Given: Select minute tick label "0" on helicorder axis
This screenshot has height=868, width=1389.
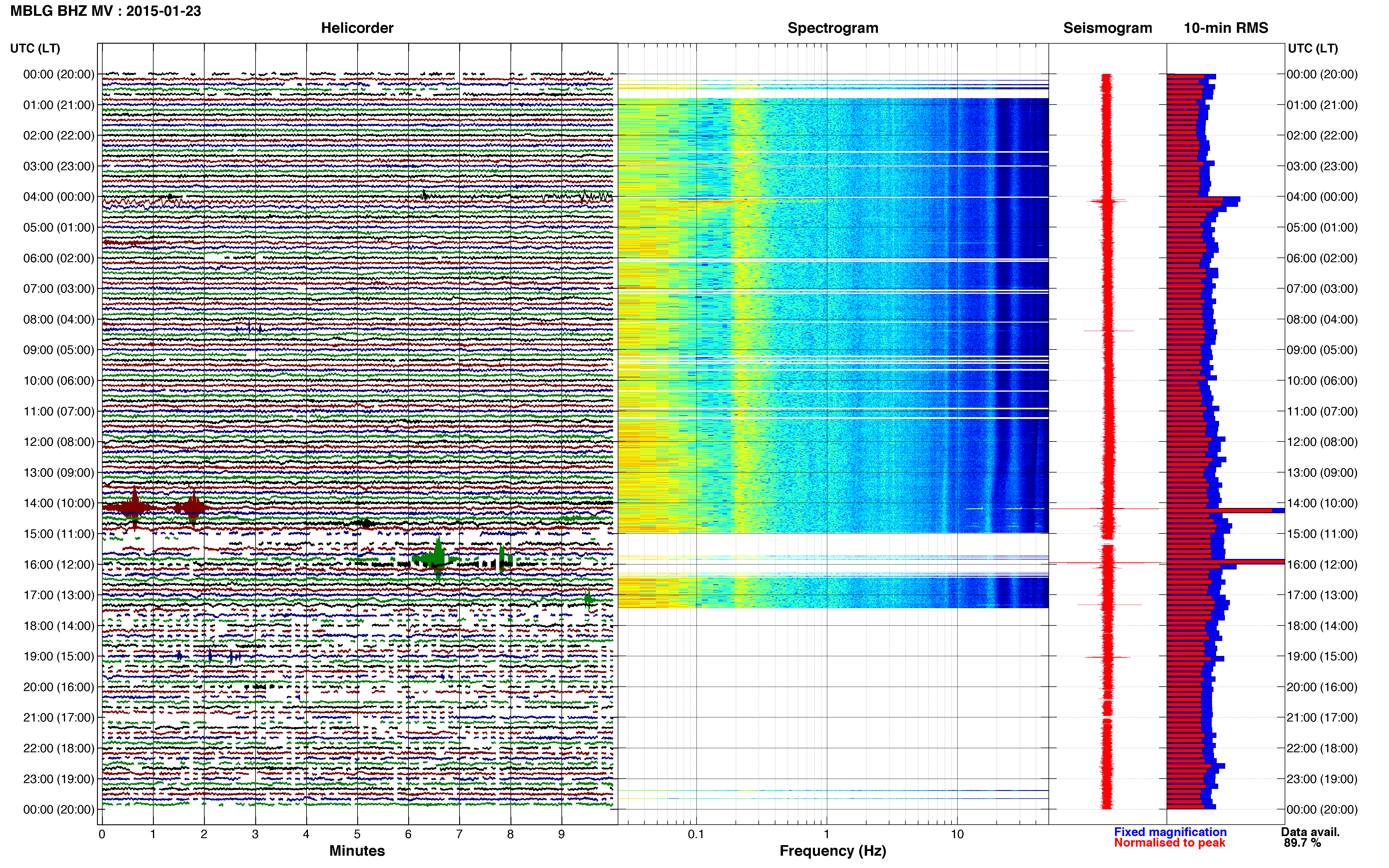Looking at the screenshot, I should 102,835.
